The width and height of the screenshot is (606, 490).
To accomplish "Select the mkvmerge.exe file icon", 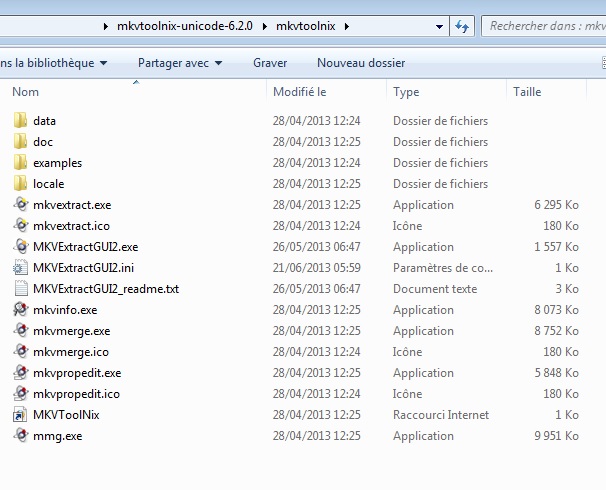I will [x=21, y=331].
